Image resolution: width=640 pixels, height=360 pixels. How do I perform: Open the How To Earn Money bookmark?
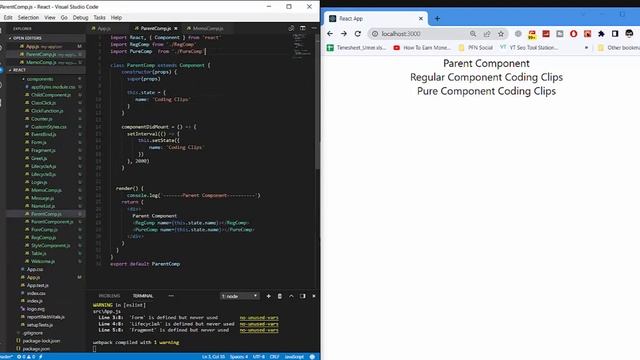[422, 48]
